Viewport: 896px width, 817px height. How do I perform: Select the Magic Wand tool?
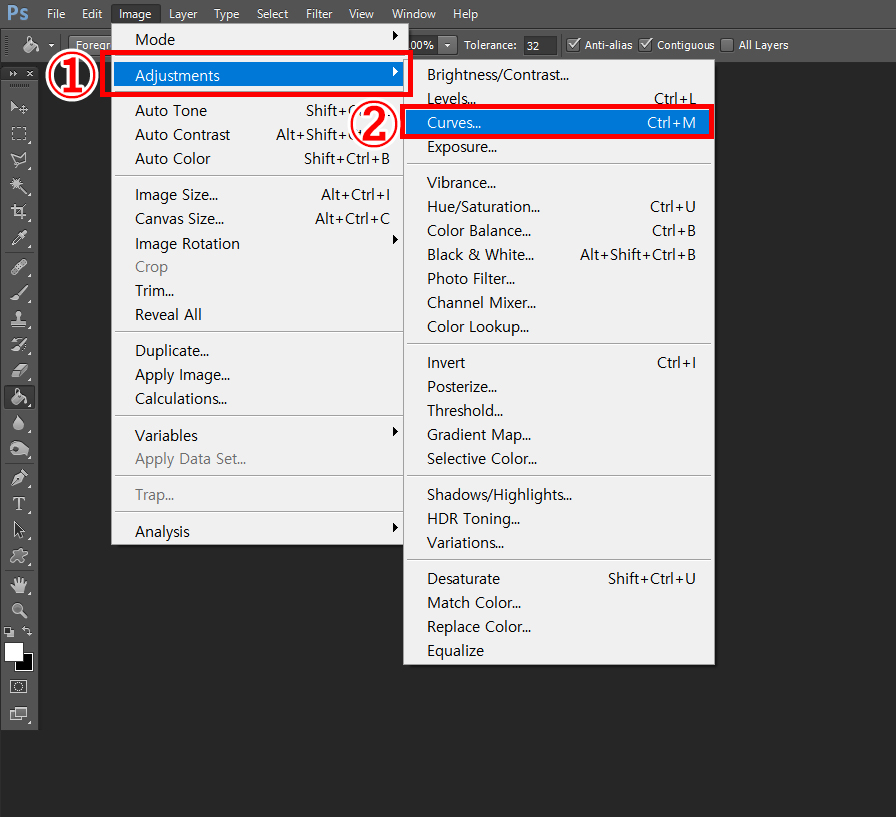click(19, 186)
